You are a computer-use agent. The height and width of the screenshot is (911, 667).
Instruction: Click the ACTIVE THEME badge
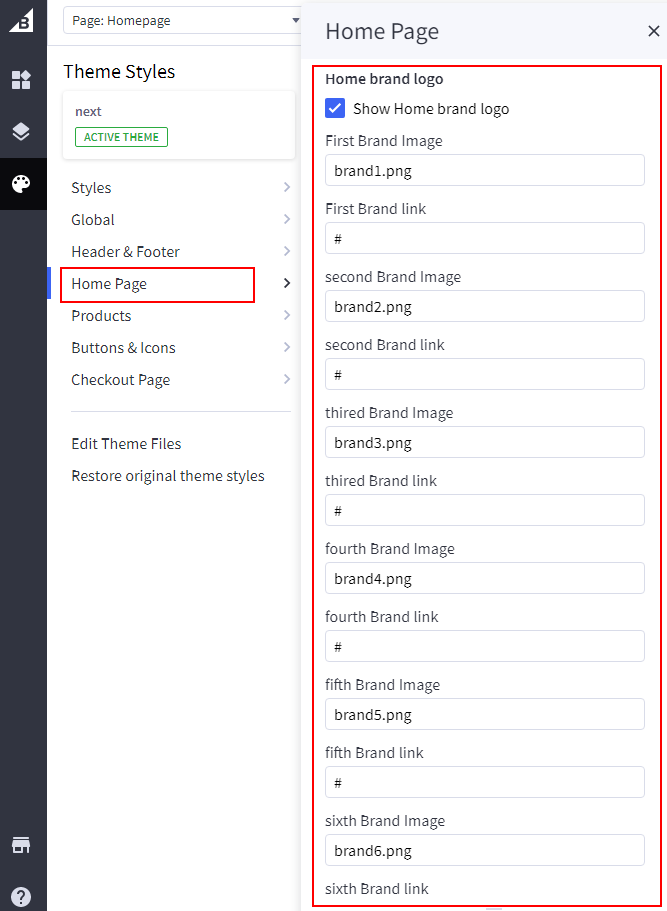(x=121, y=137)
